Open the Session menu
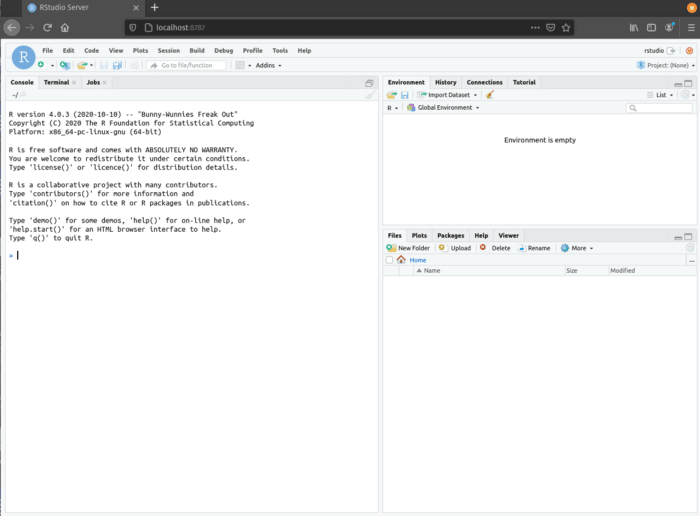 pos(168,50)
